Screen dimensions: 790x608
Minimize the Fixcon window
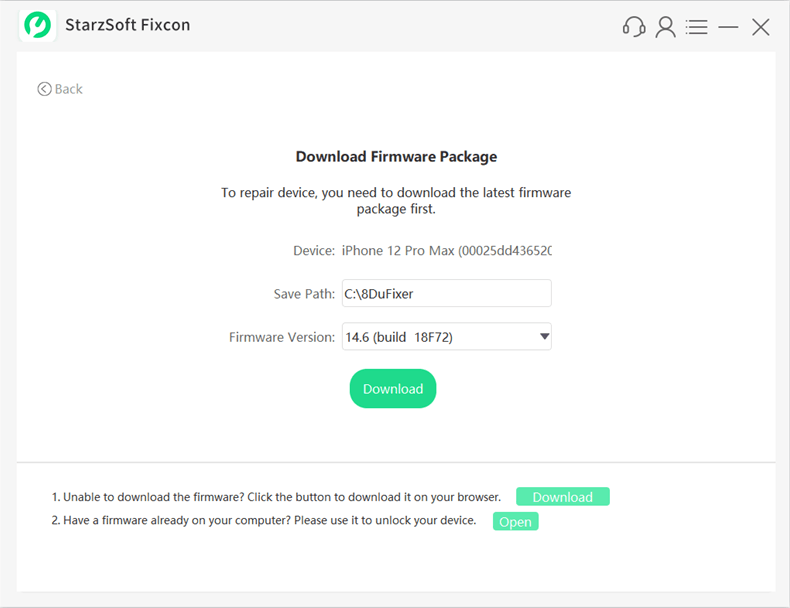(728, 27)
